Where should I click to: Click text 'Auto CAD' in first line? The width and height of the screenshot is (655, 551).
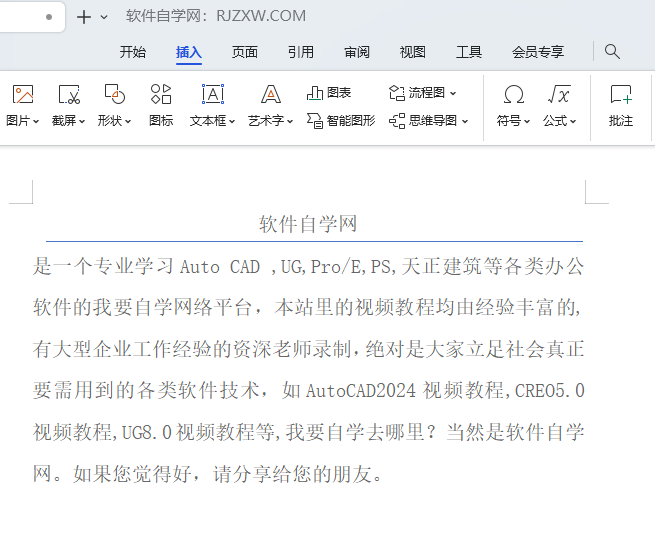coord(220,267)
